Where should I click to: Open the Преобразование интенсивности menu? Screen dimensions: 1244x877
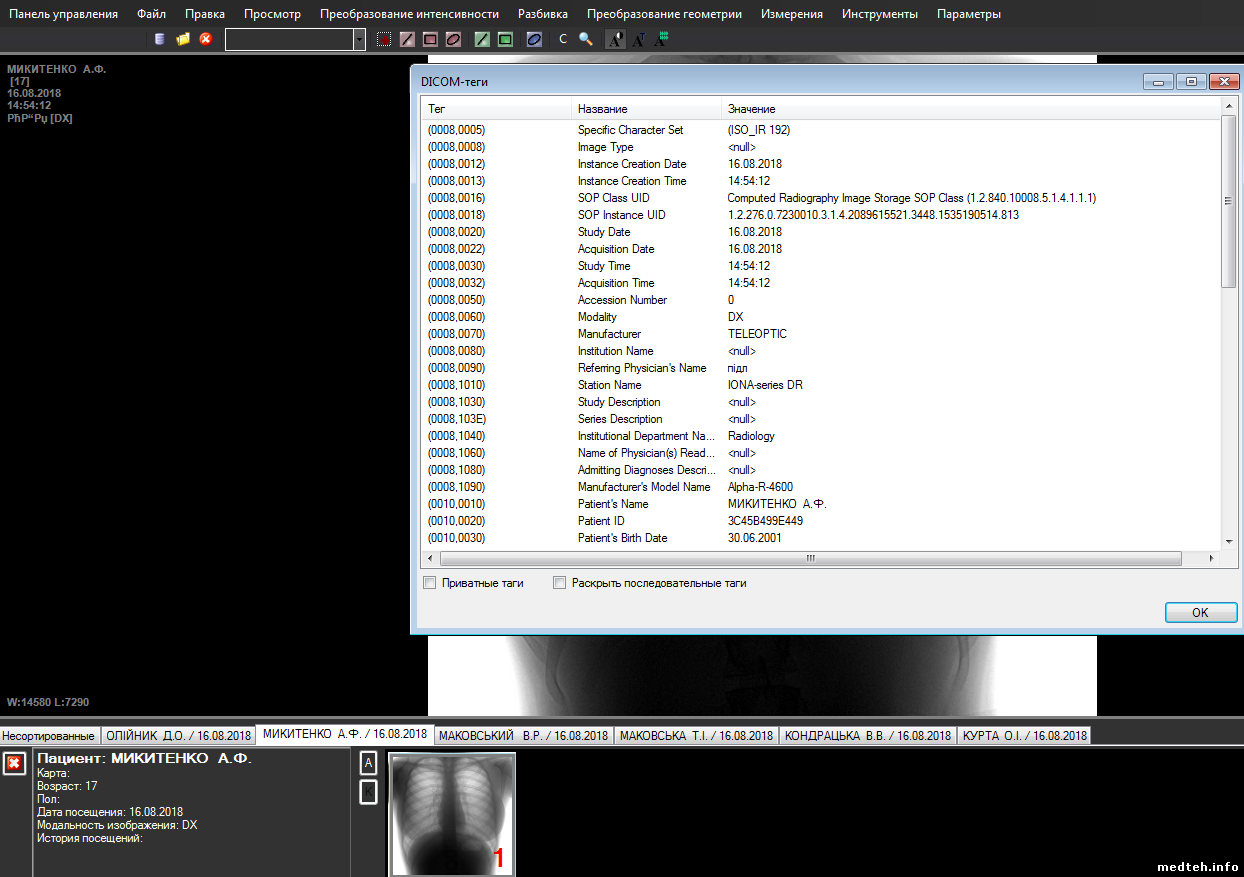(x=409, y=14)
